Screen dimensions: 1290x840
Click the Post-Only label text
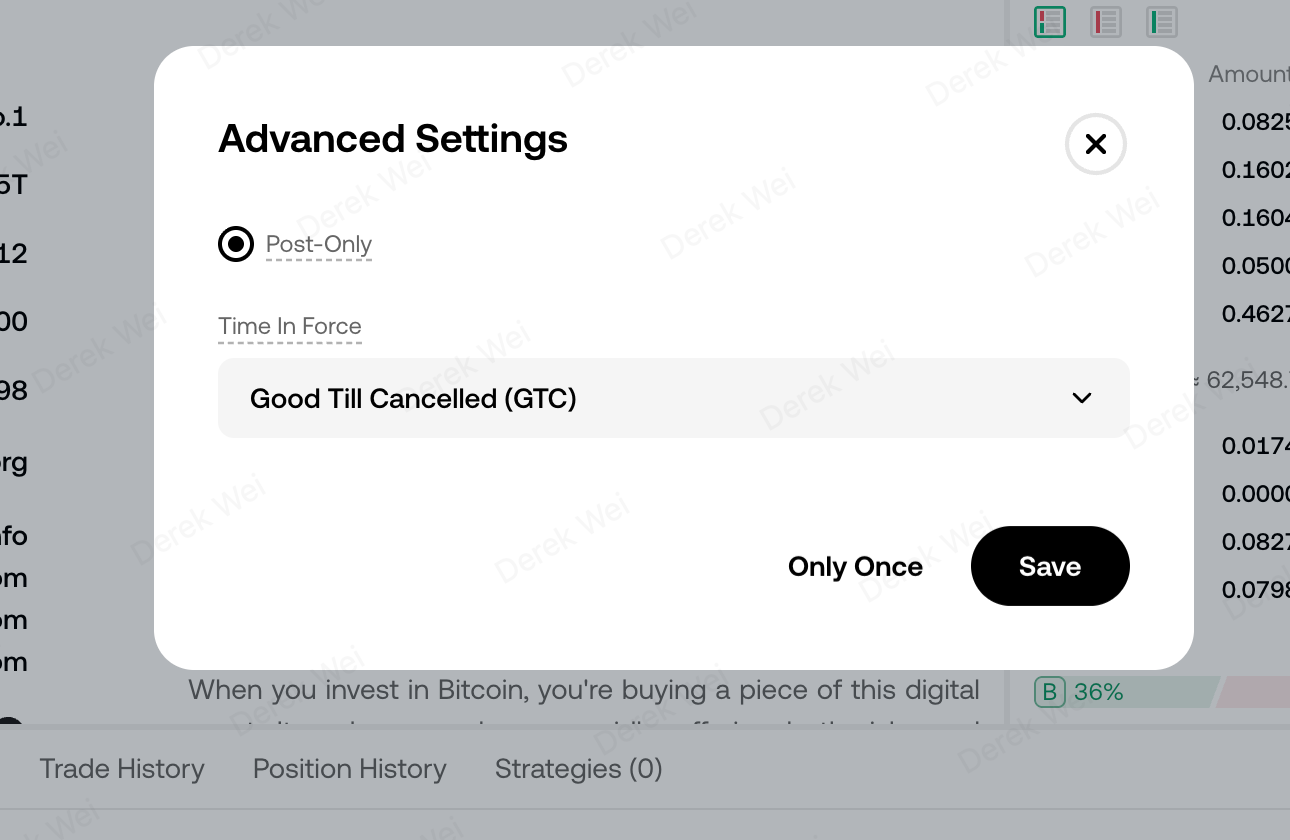(x=319, y=244)
